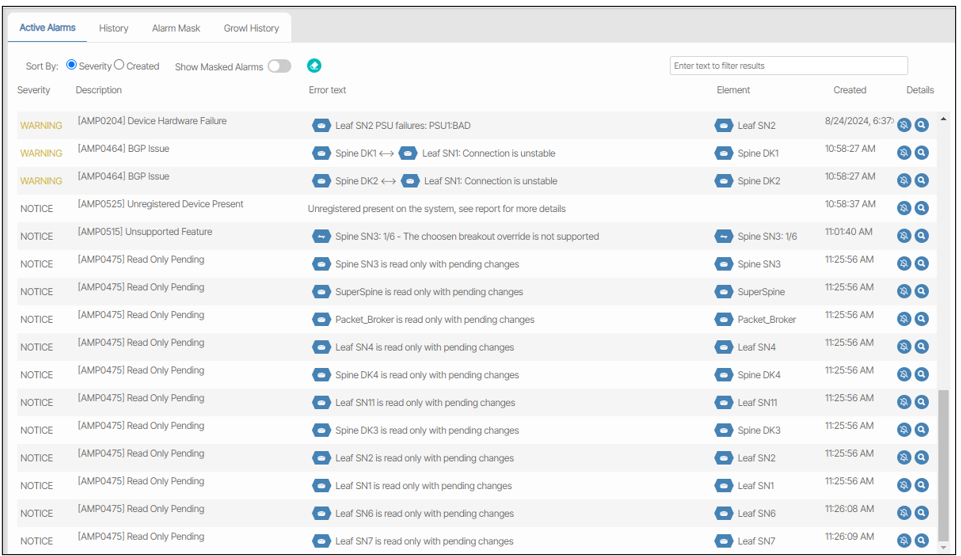Click the scrollbar down arrow in alarm list
Screen dimensions: 961x556
coord(943,547)
